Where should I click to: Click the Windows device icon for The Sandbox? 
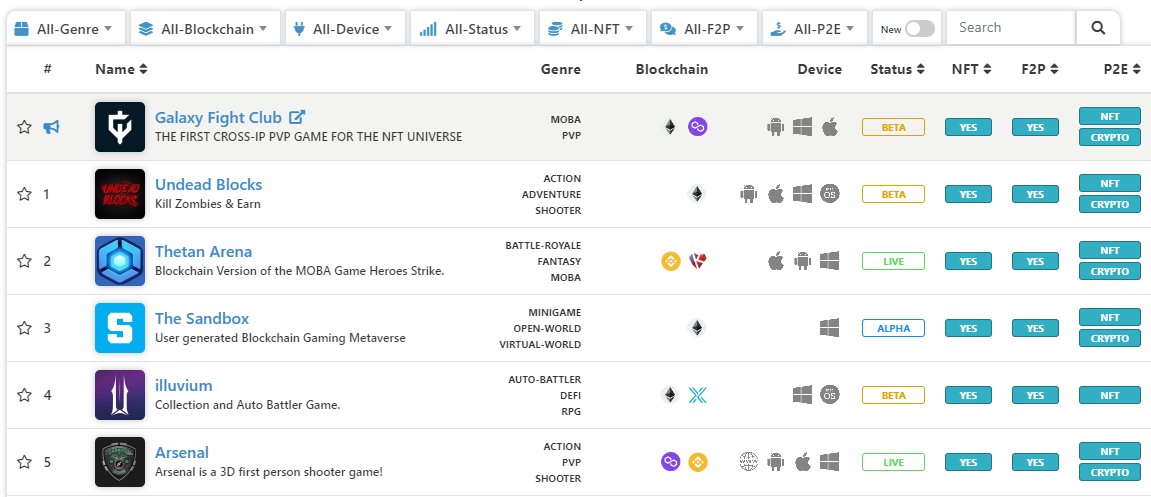[829, 327]
